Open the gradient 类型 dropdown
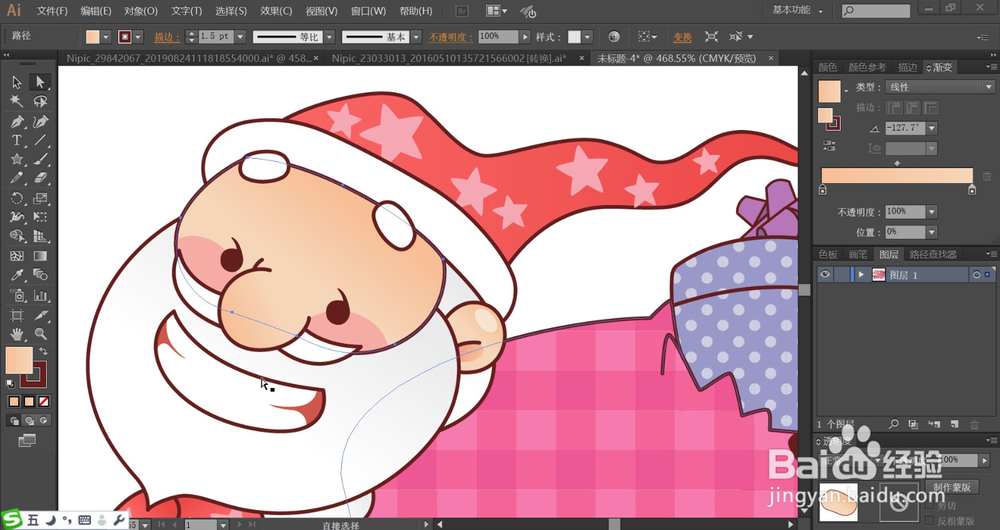This screenshot has width=1000, height=530. pyautogui.click(x=940, y=87)
